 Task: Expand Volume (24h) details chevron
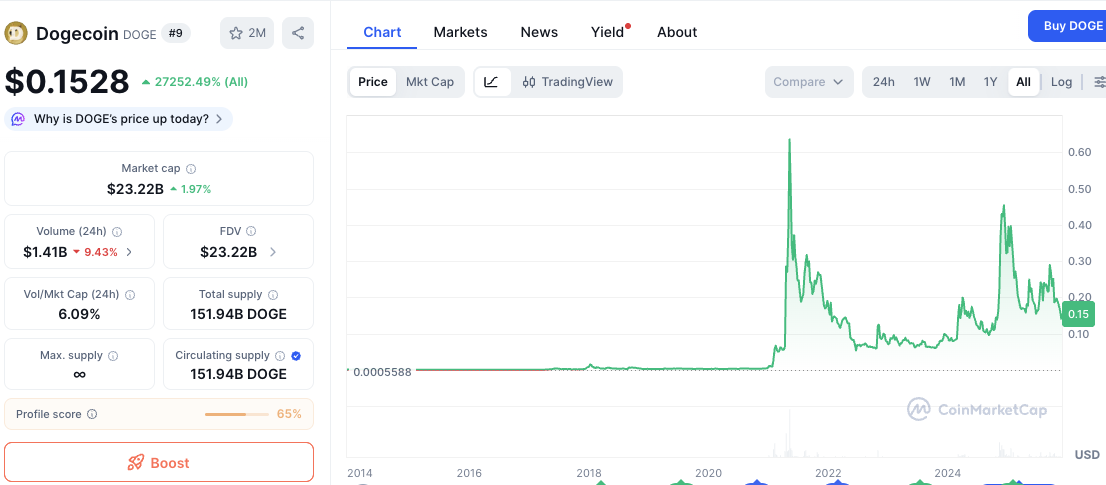click(x=129, y=252)
